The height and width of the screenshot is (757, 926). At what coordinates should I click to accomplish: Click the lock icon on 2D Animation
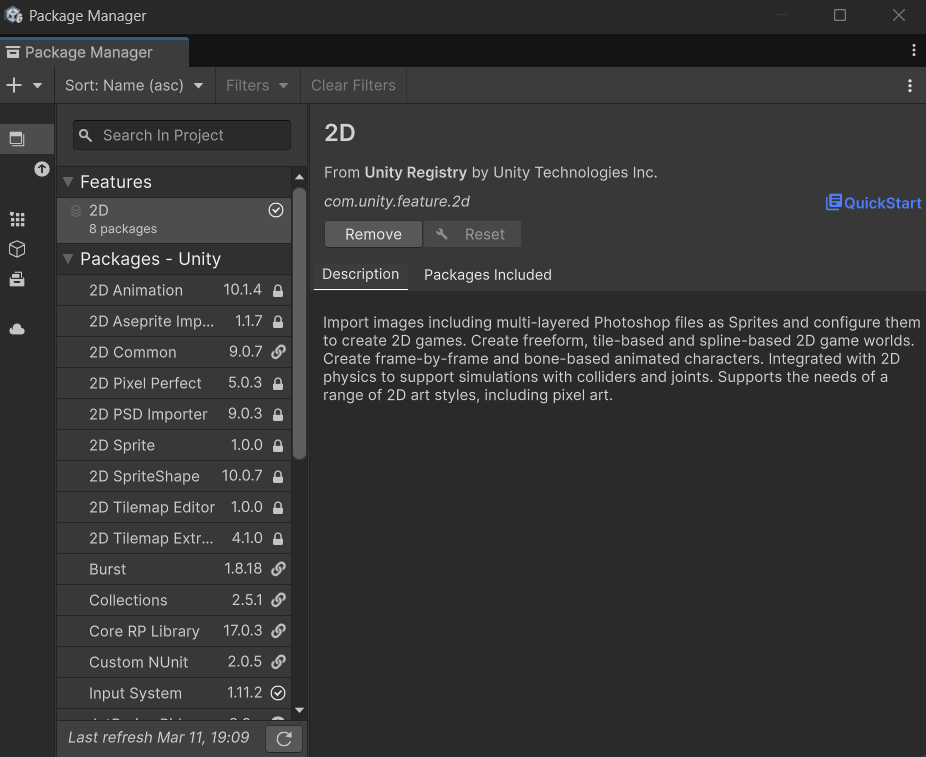[x=278, y=291]
